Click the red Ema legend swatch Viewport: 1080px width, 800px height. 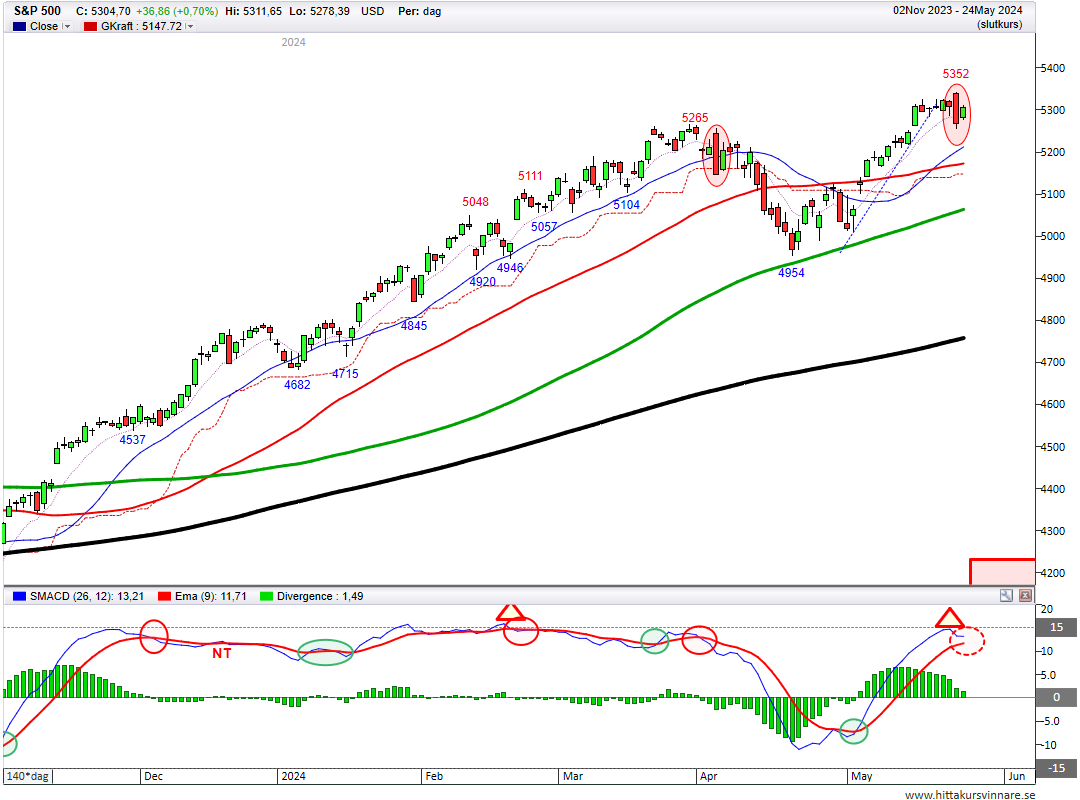[x=164, y=596]
